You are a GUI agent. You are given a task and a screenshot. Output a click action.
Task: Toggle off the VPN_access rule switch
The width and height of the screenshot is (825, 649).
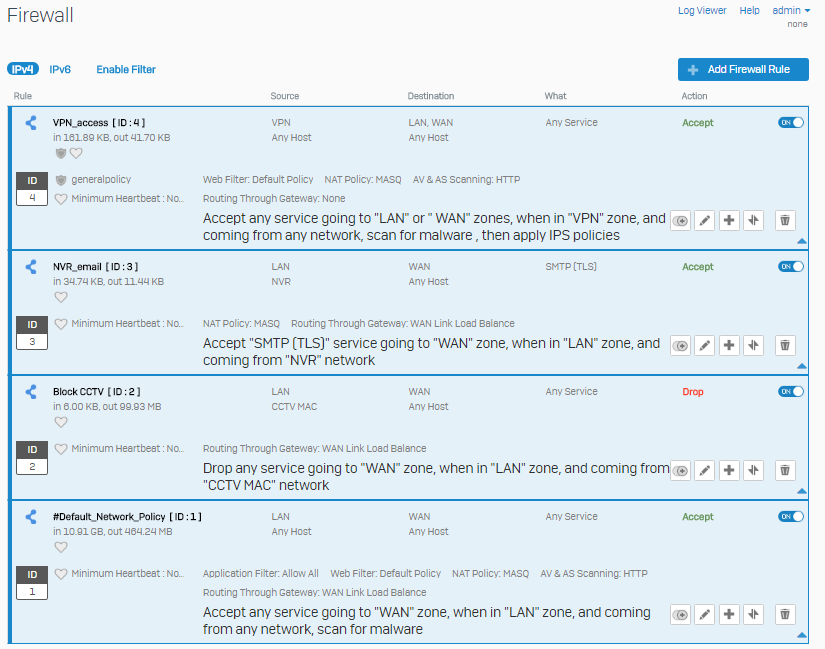tap(791, 123)
